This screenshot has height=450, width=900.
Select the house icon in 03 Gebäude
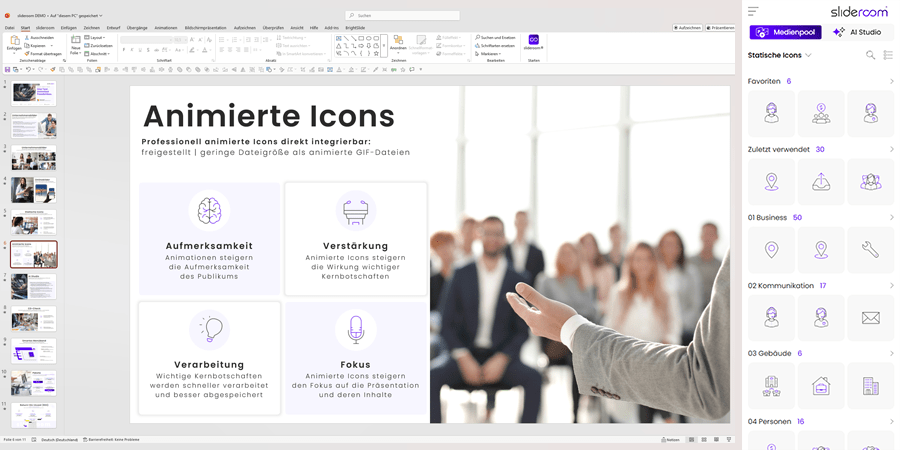click(x=821, y=386)
